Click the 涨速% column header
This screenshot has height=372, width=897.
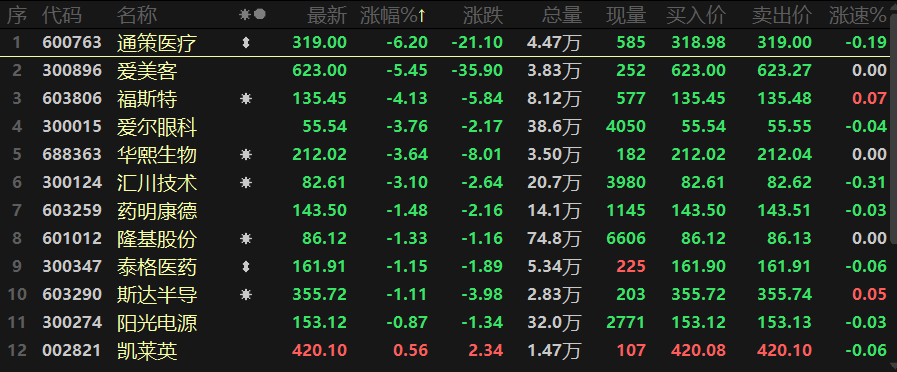(x=858, y=15)
